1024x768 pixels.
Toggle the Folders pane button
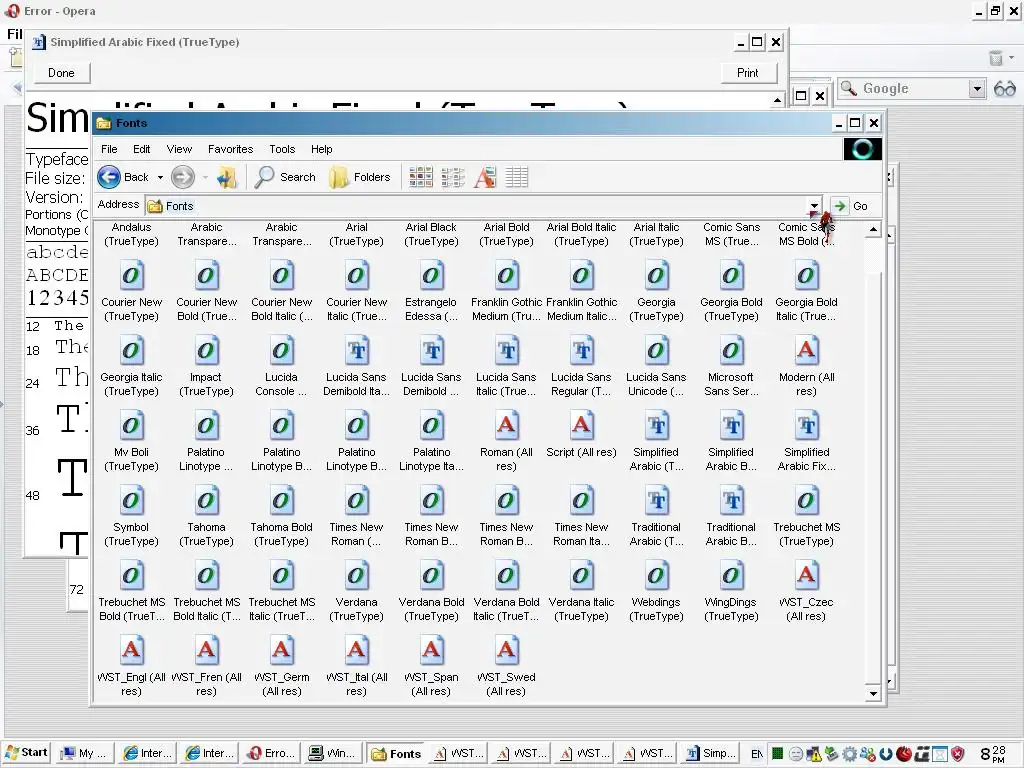click(360, 177)
